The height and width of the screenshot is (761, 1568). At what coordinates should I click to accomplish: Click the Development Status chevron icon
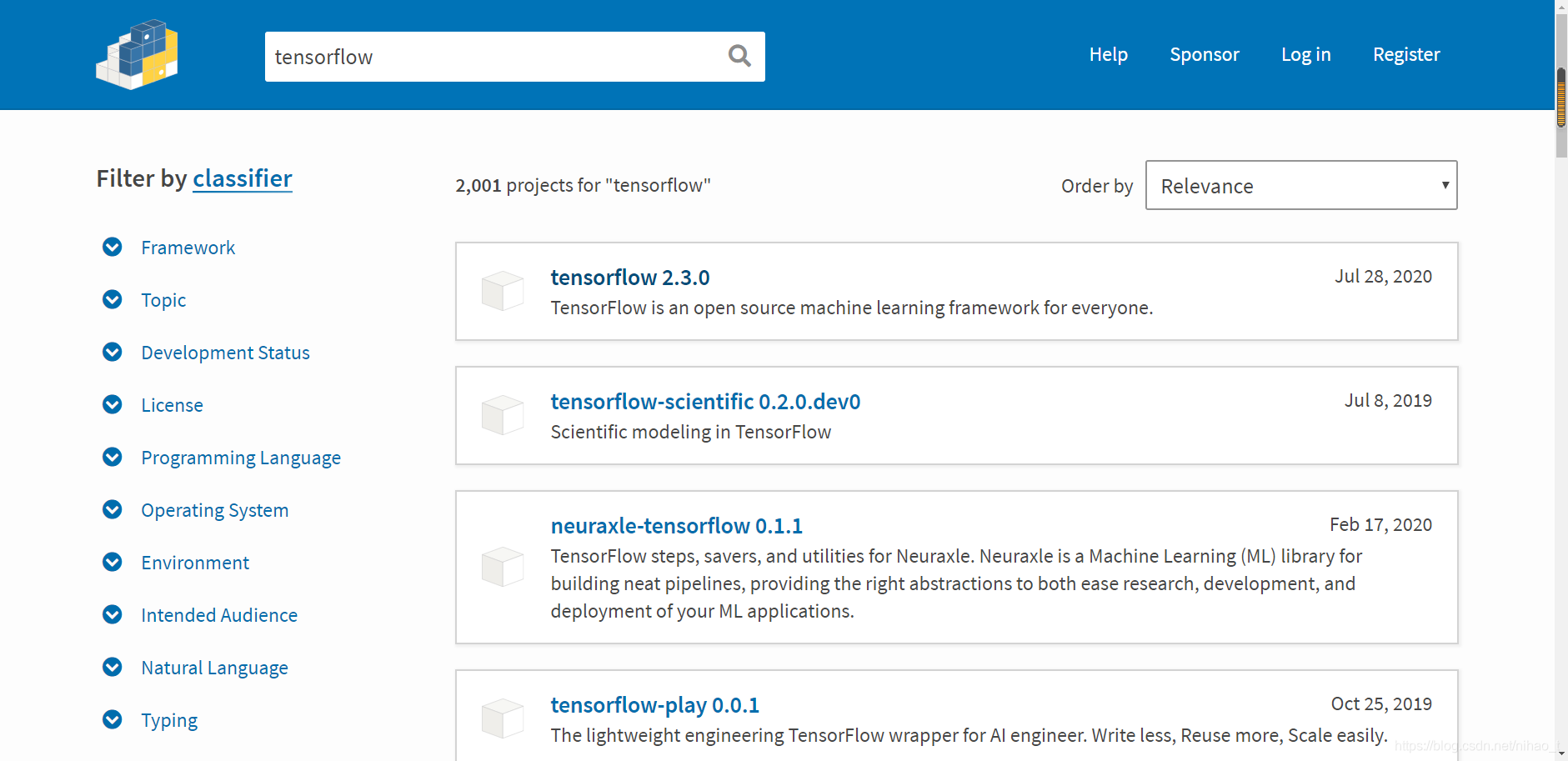pyautogui.click(x=113, y=352)
